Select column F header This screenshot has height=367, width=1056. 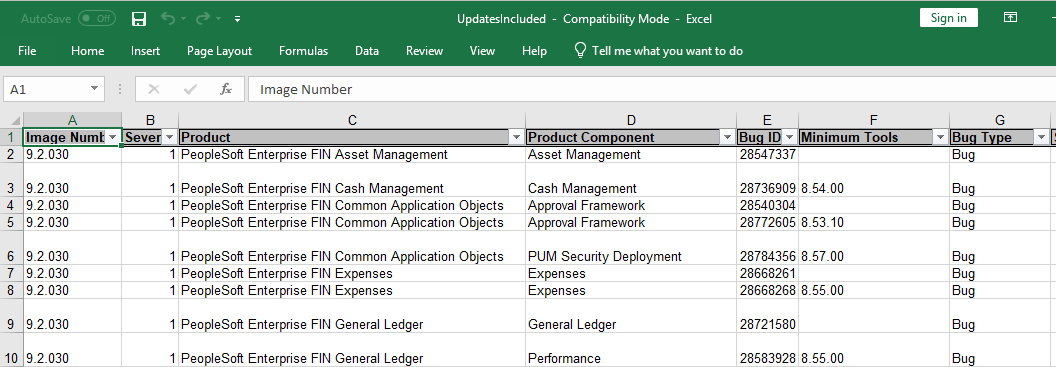tap(874, 120)
